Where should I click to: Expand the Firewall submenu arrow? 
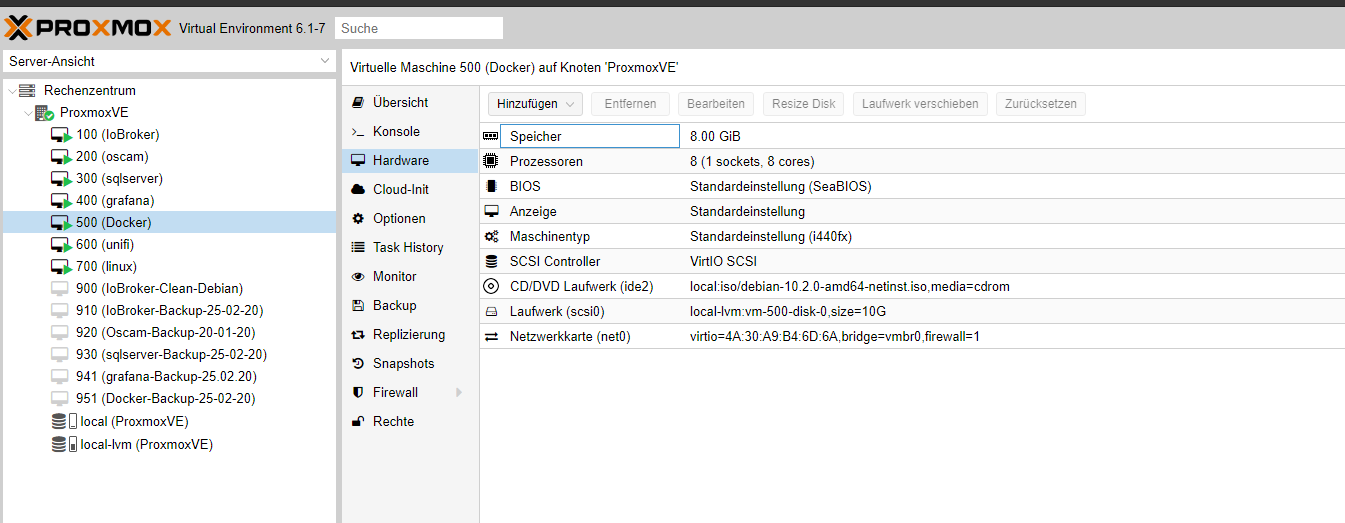[x=459, y=393]
